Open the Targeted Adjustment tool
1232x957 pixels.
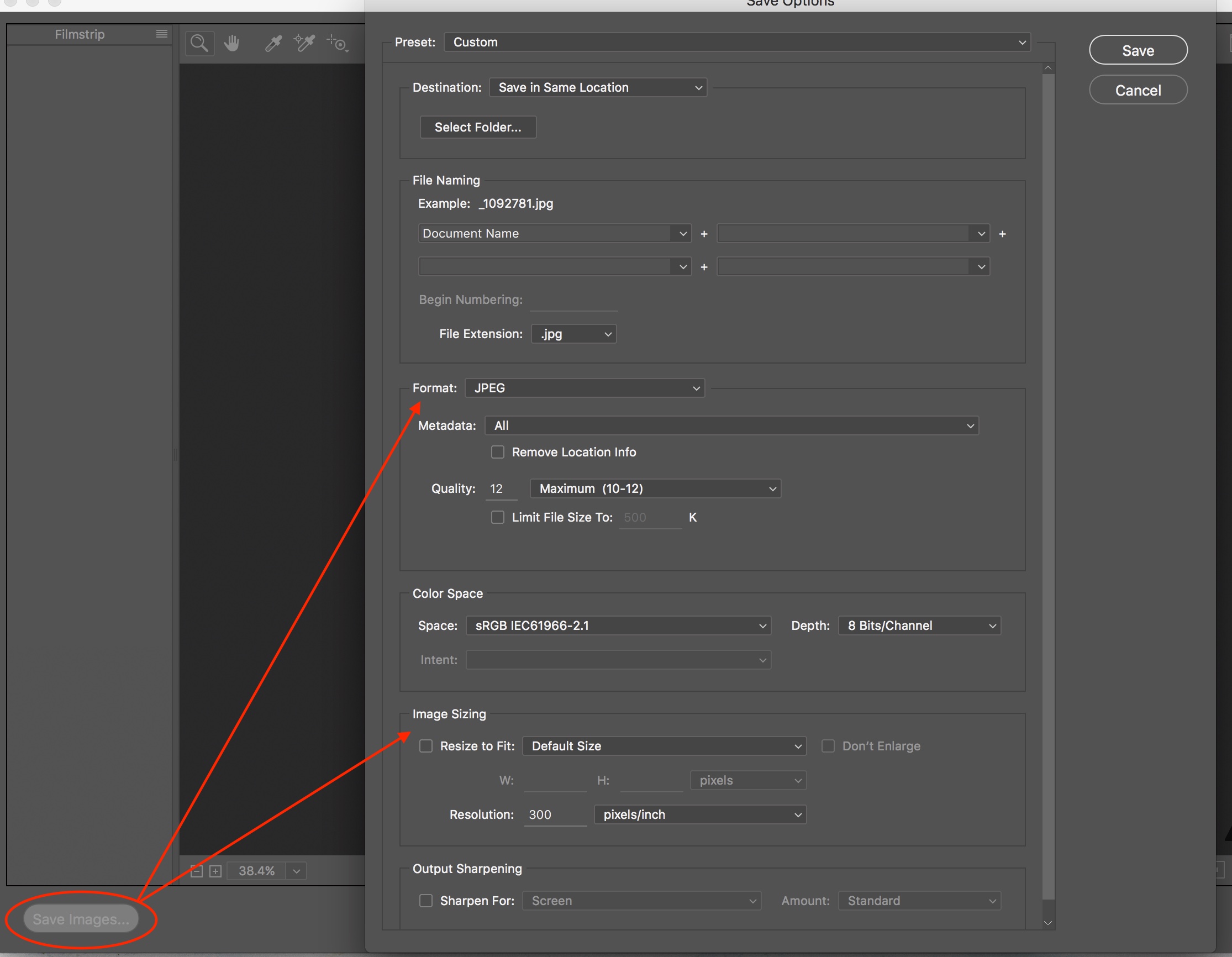click(337, 44)
